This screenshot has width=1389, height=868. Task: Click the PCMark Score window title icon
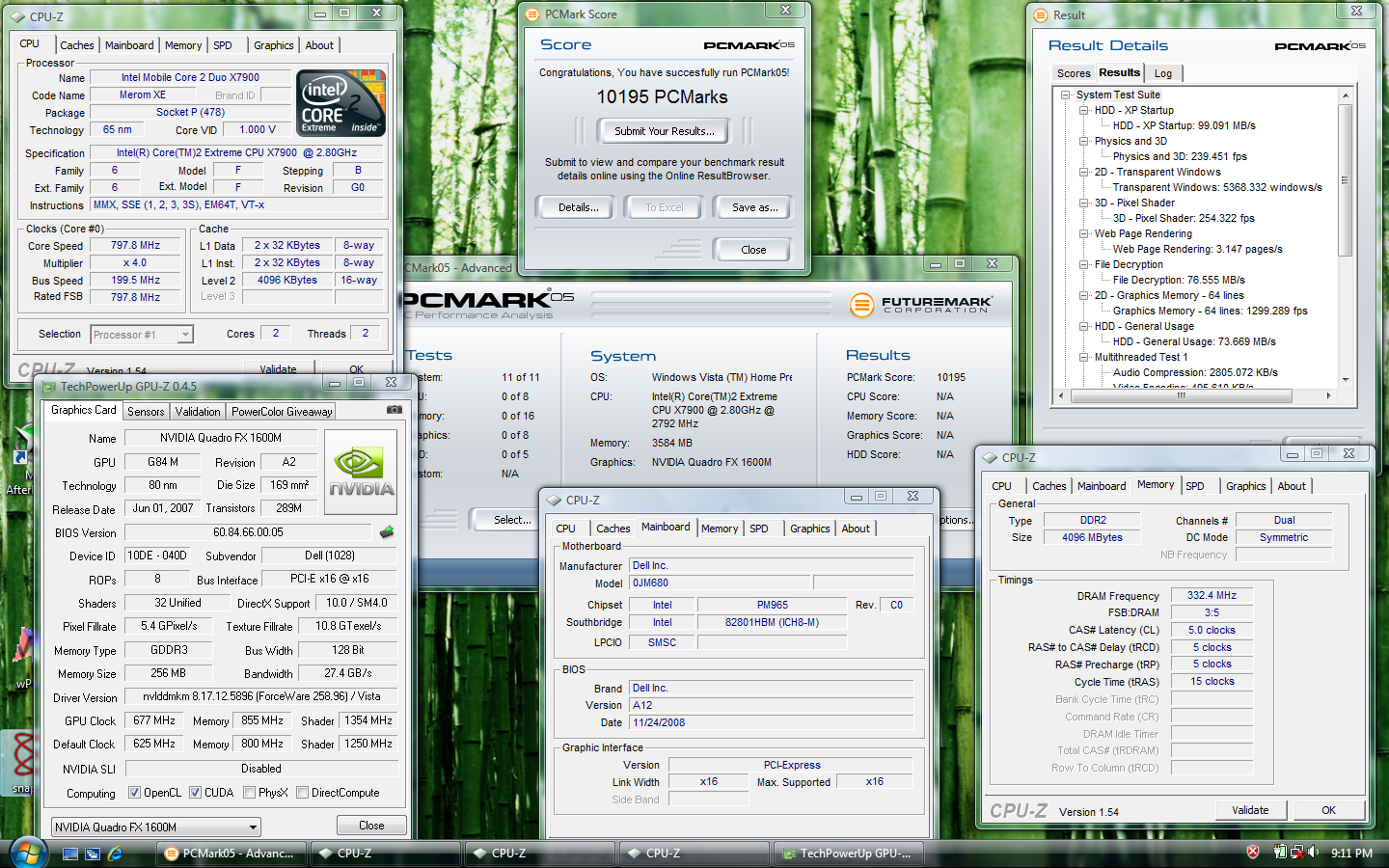point(532,14)
